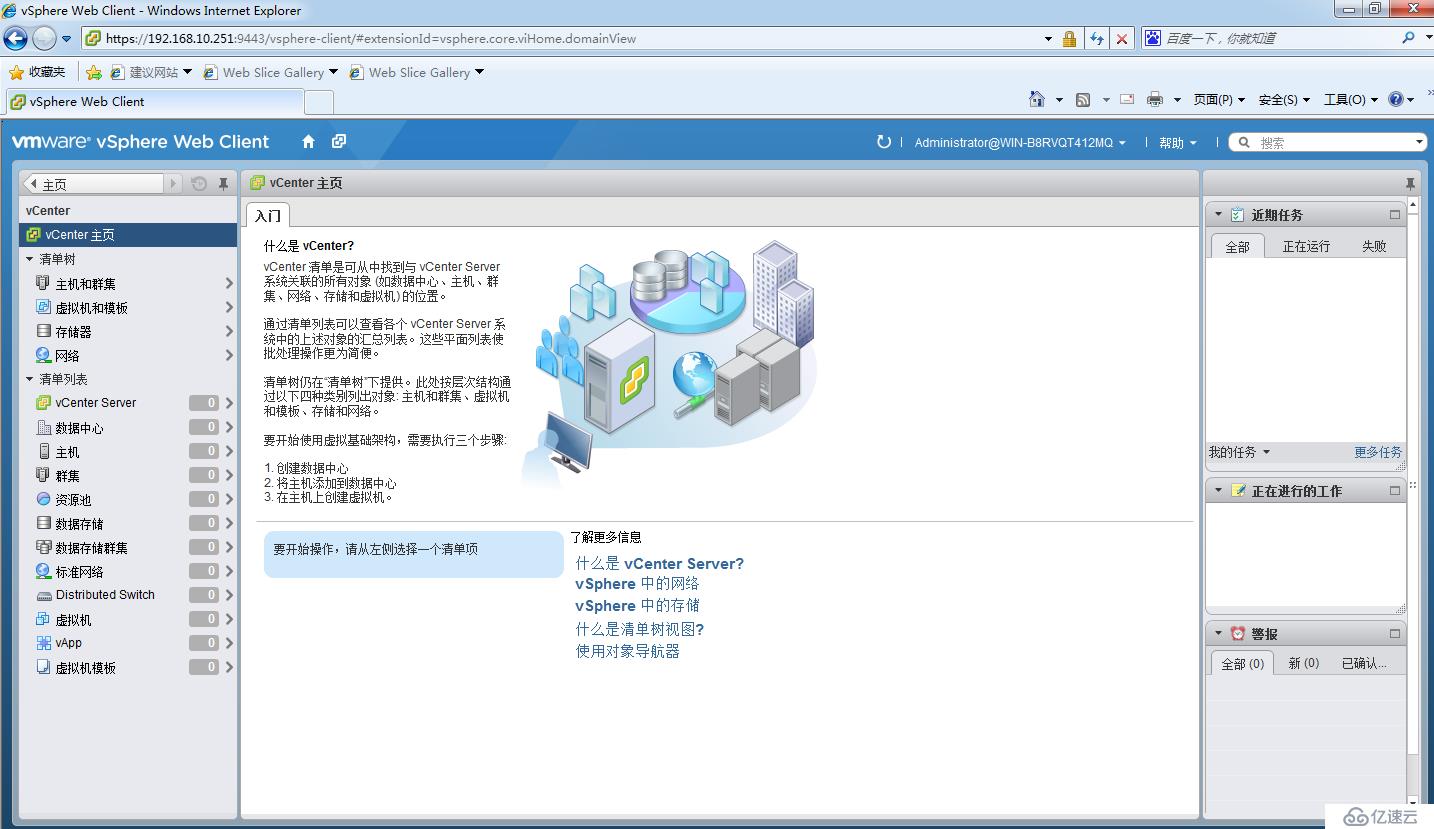The image size is (1434, 829).
Task: Switch to the 已确认 alarms tab
Action: coord(1364,663)
